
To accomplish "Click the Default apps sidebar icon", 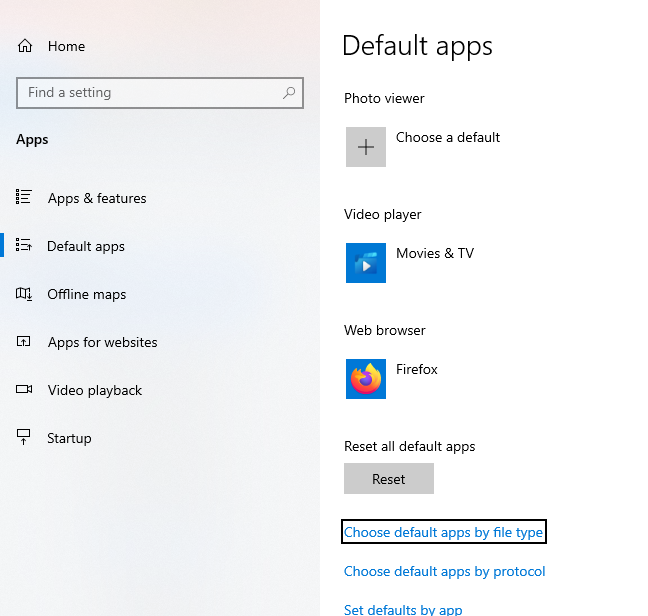I will (24, 245).
